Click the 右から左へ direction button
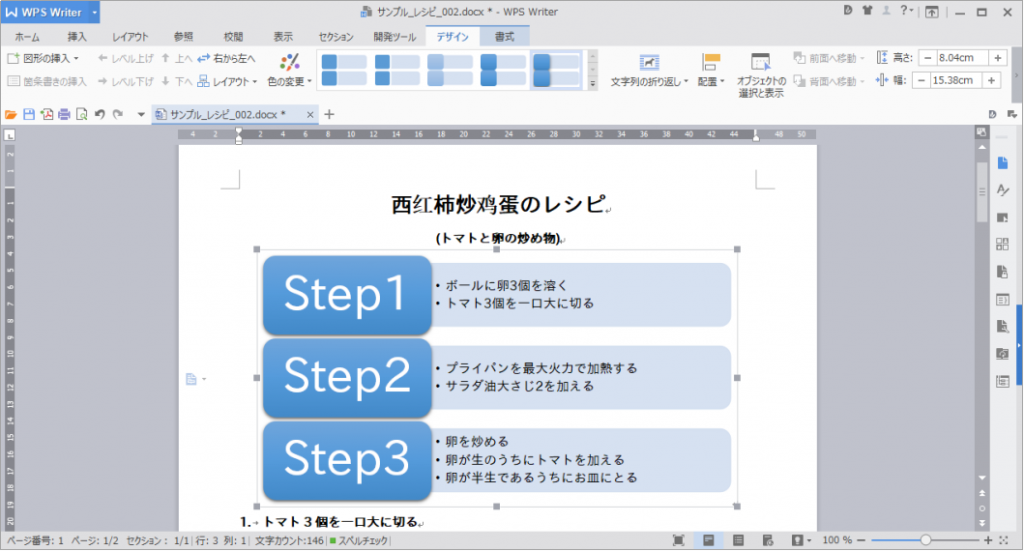The width and height of the screenshot is (1024, 551). click(x=227, y=58)
